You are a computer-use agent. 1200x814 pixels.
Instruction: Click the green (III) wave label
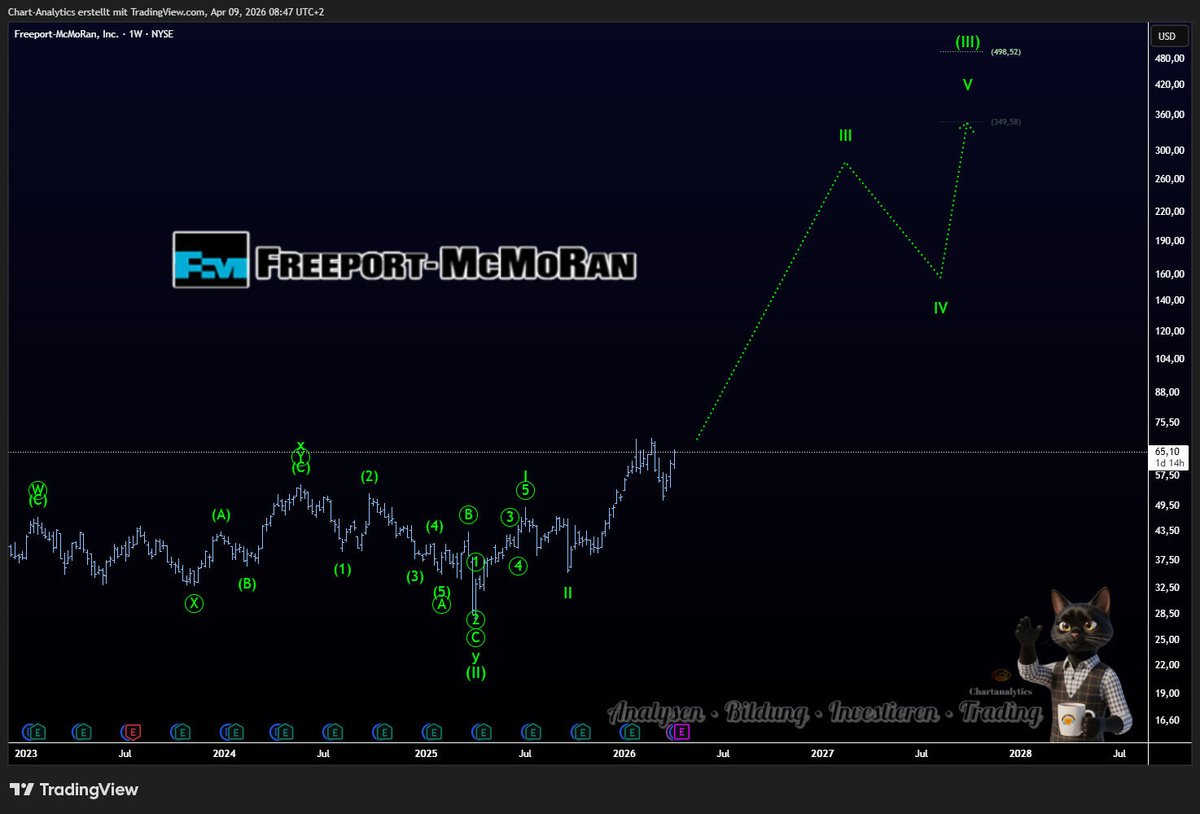[x=967, y=42]
